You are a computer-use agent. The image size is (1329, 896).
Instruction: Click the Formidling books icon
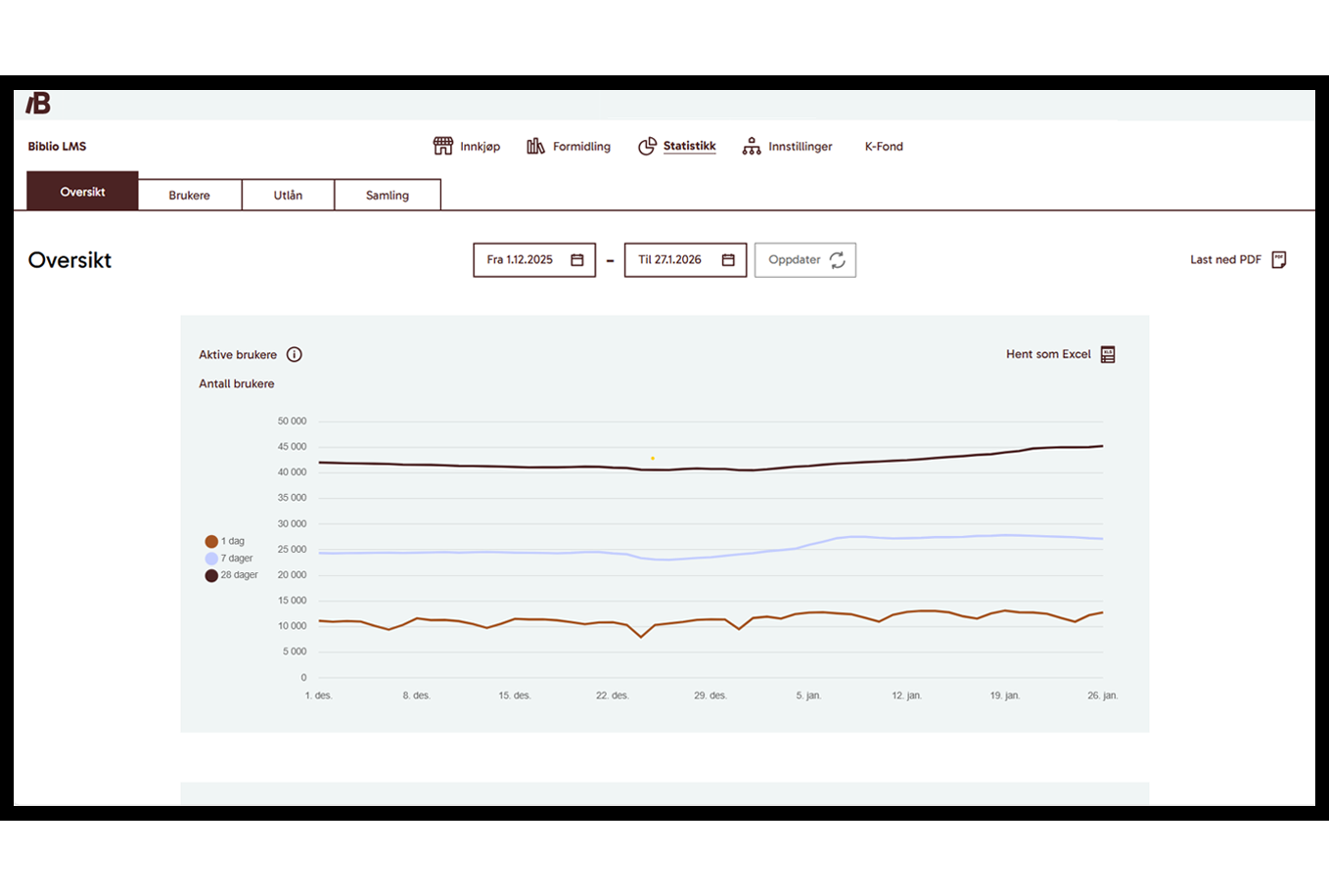(535, 146)
